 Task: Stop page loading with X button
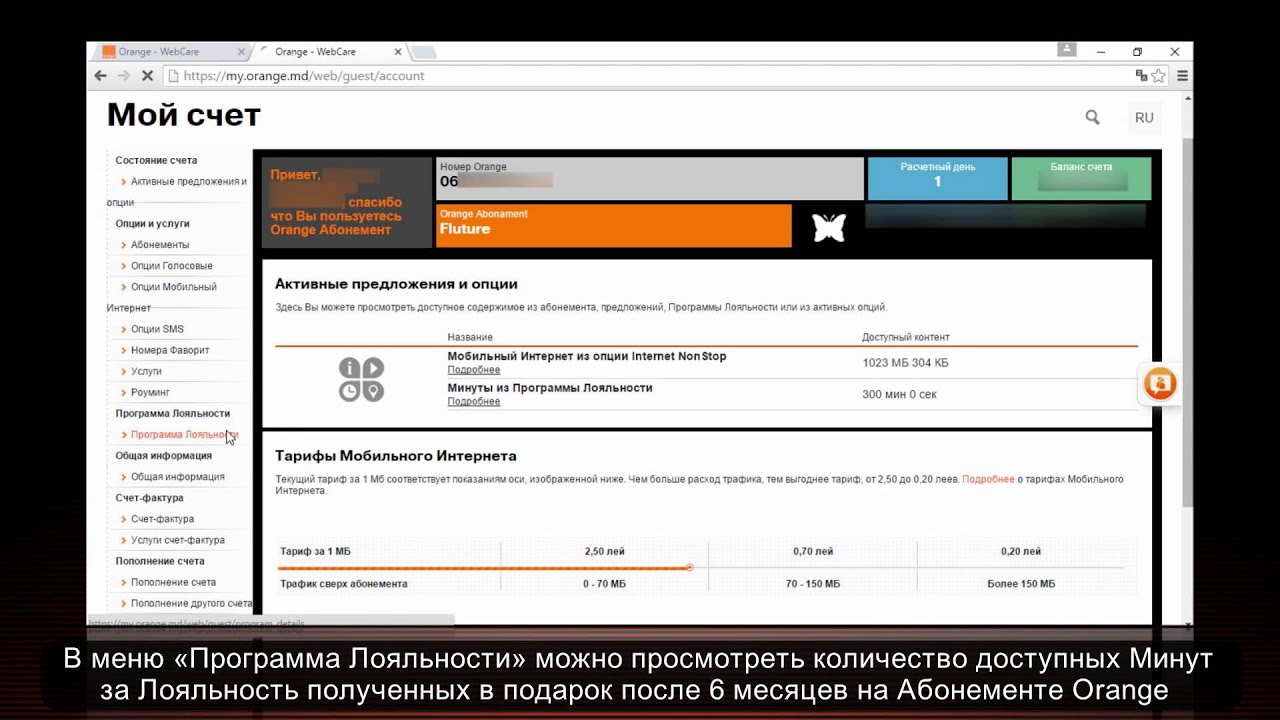pyautogui.click(x=147, y=75)
